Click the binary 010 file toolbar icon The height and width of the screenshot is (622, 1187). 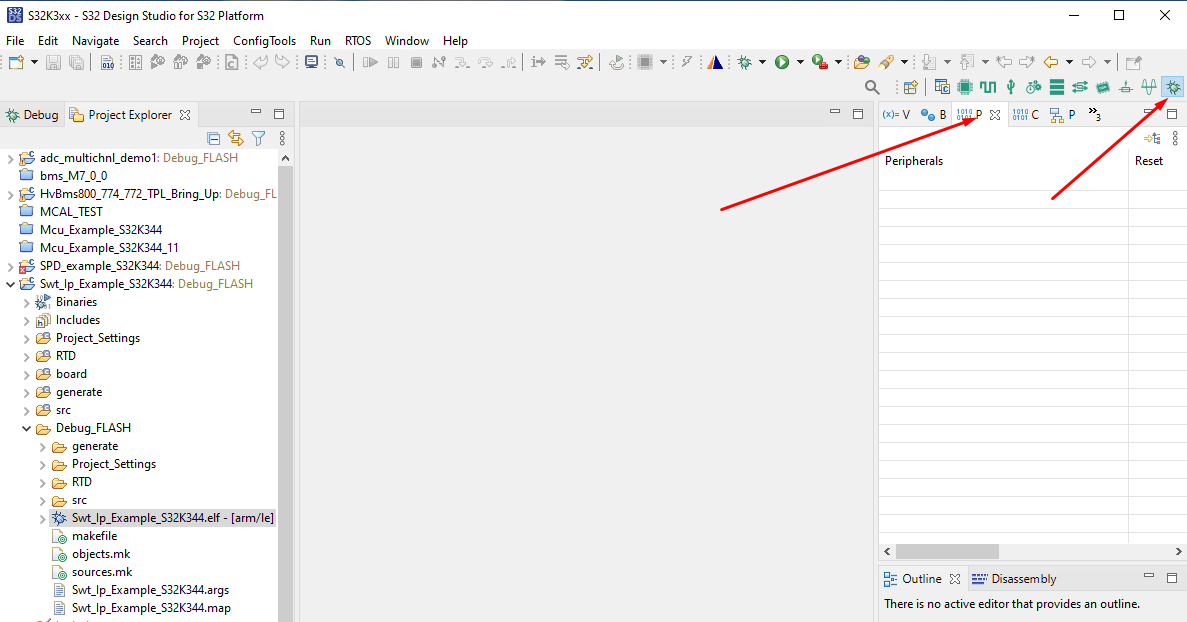(107, 62)
